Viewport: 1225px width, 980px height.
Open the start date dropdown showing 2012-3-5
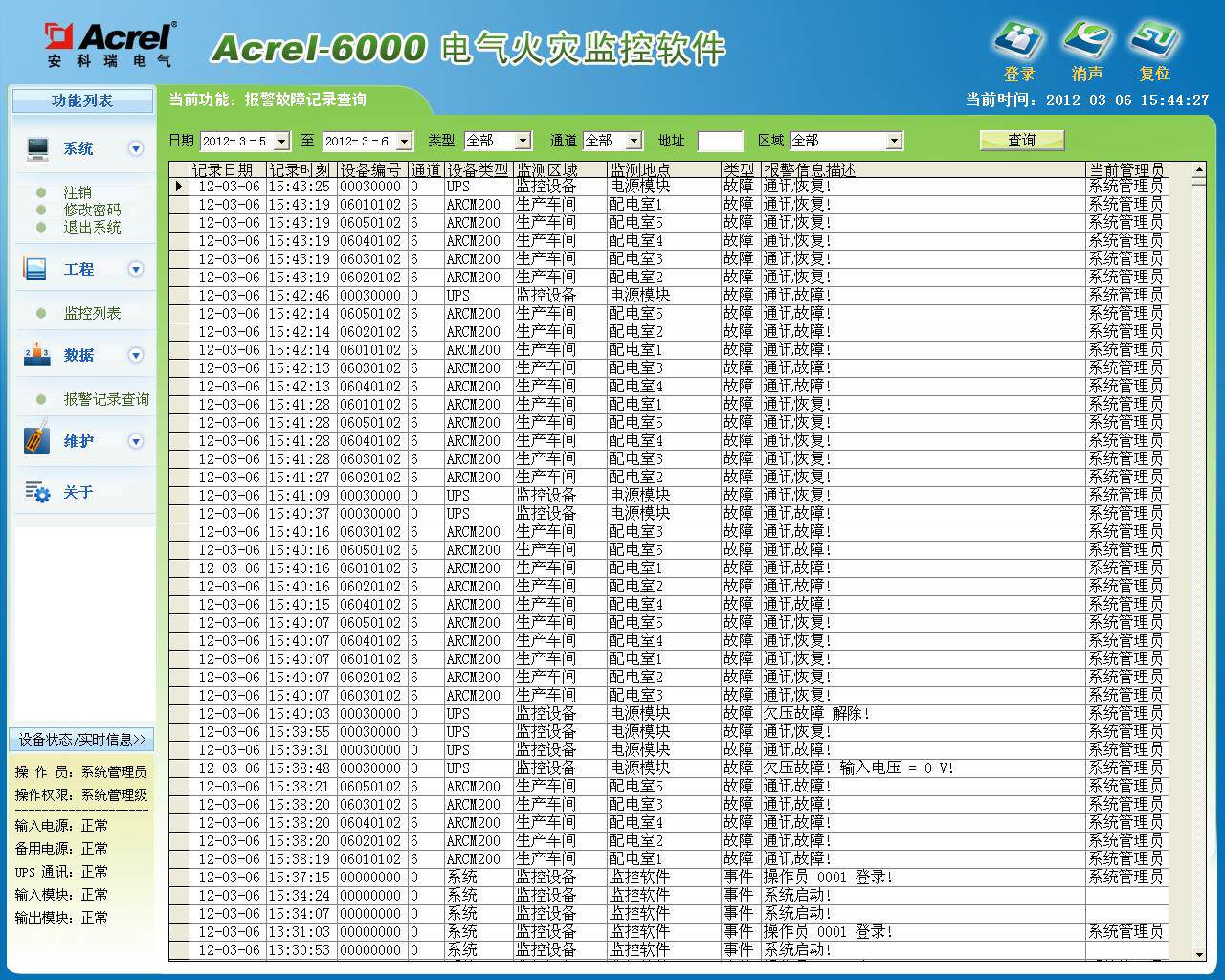tap(281, 142)
